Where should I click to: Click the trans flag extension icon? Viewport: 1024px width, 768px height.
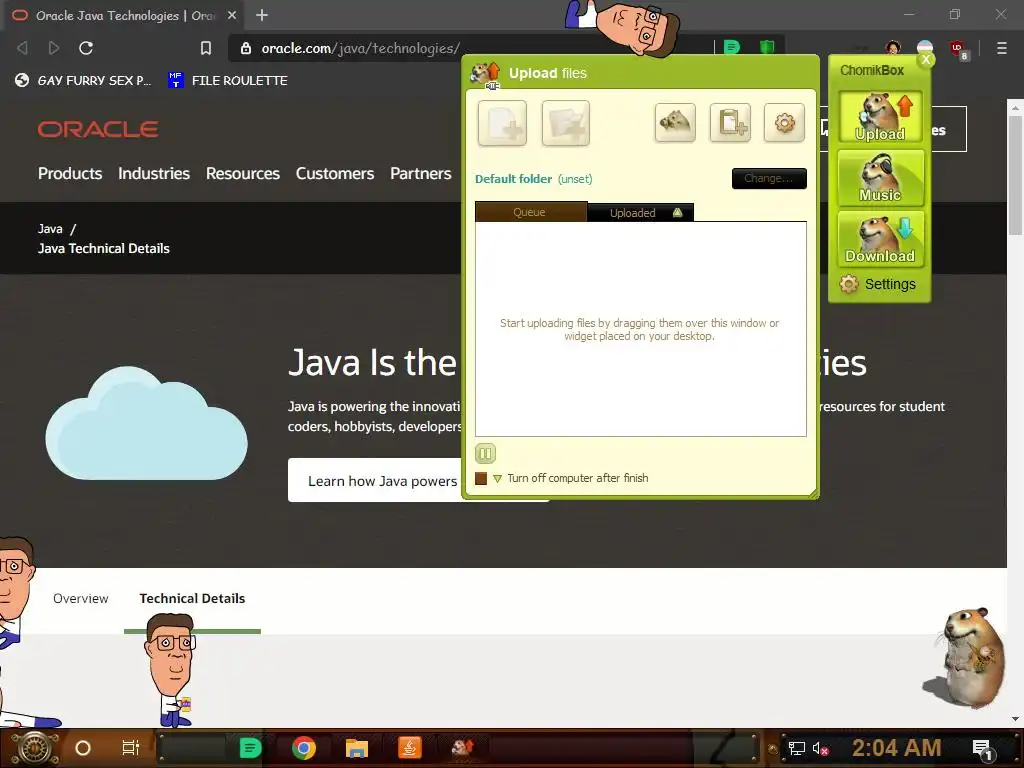click(x=925, y=48)
